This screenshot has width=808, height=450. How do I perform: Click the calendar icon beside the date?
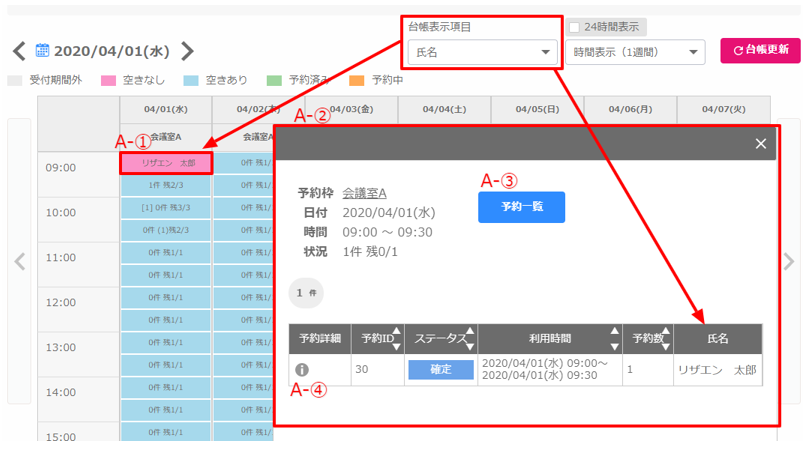pyautogui.click(x=42, y=51)
